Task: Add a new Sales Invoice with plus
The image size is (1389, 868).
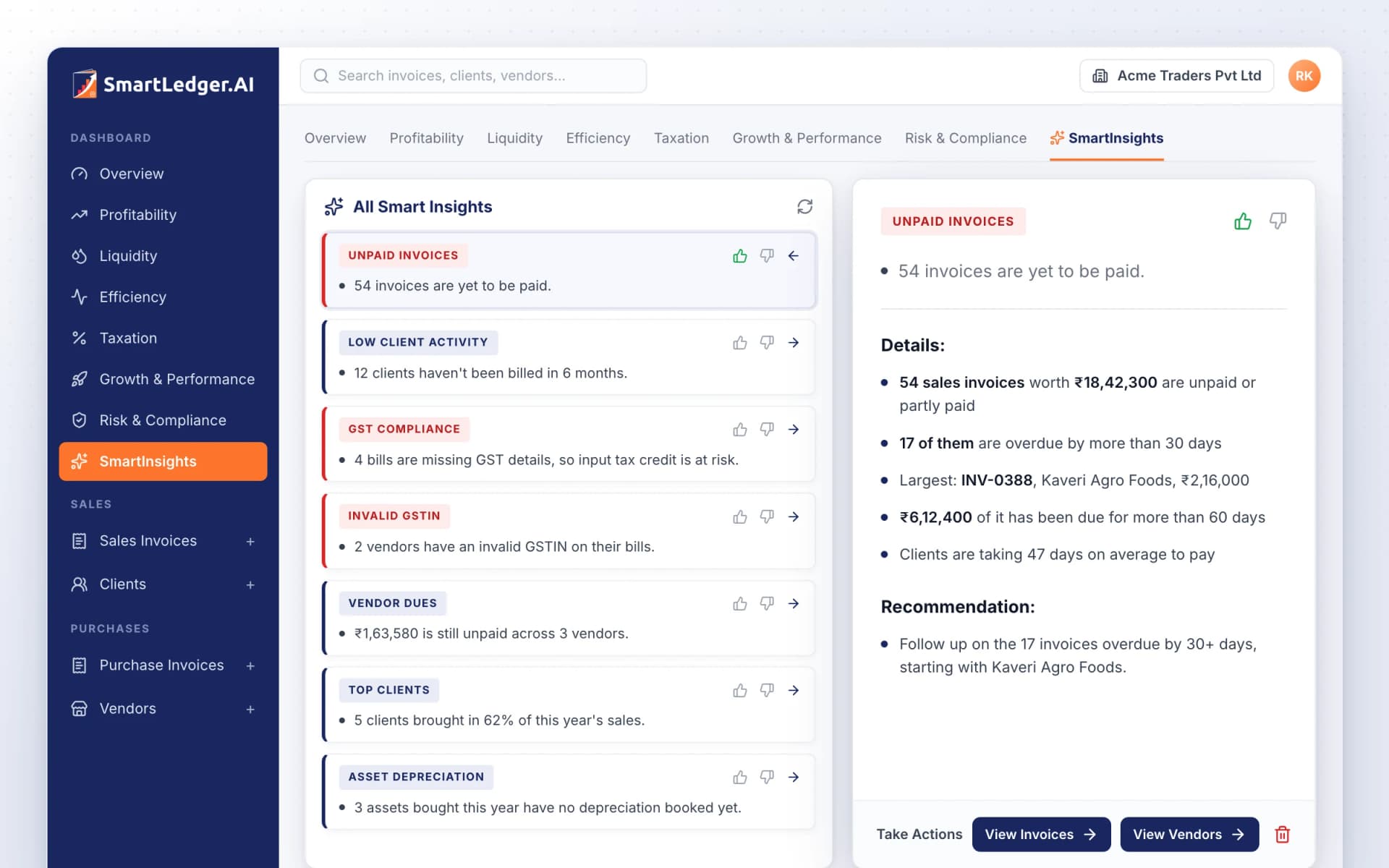Action: pos(250,541)
